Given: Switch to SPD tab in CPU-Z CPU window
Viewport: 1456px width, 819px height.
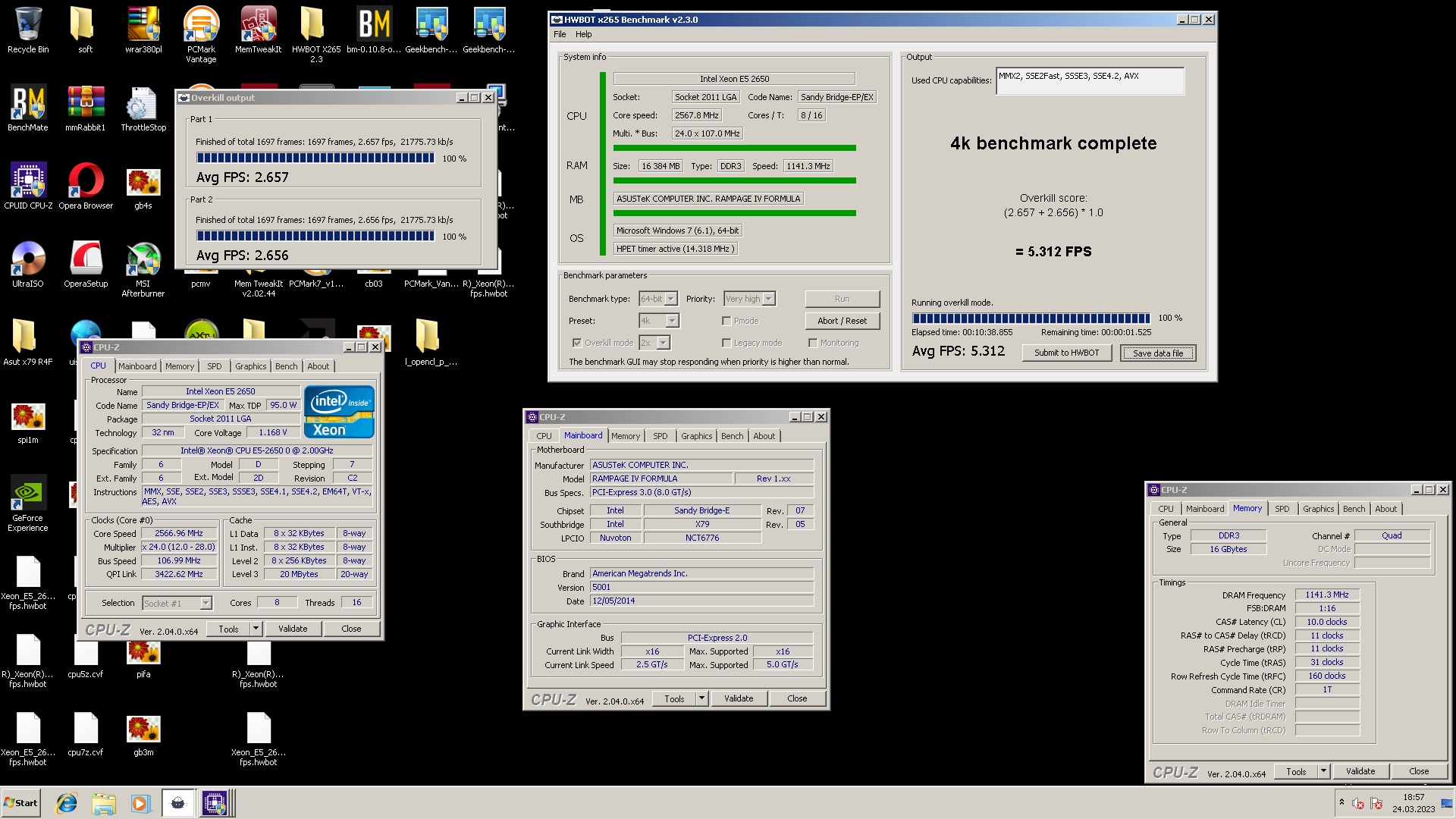Looking at the screenshot, I should click(215, 366).
